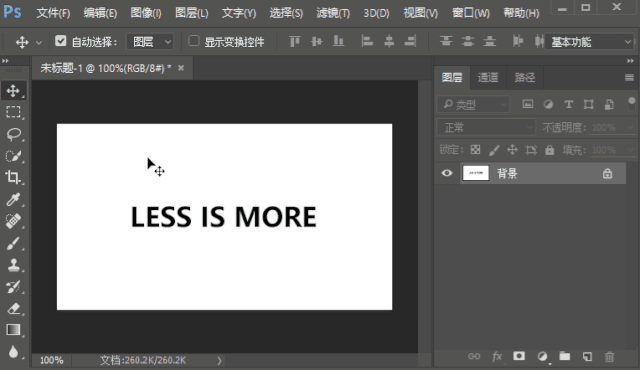The image size is (640, 370).
Task: Open the layer style fx menu
Action: 497,356
